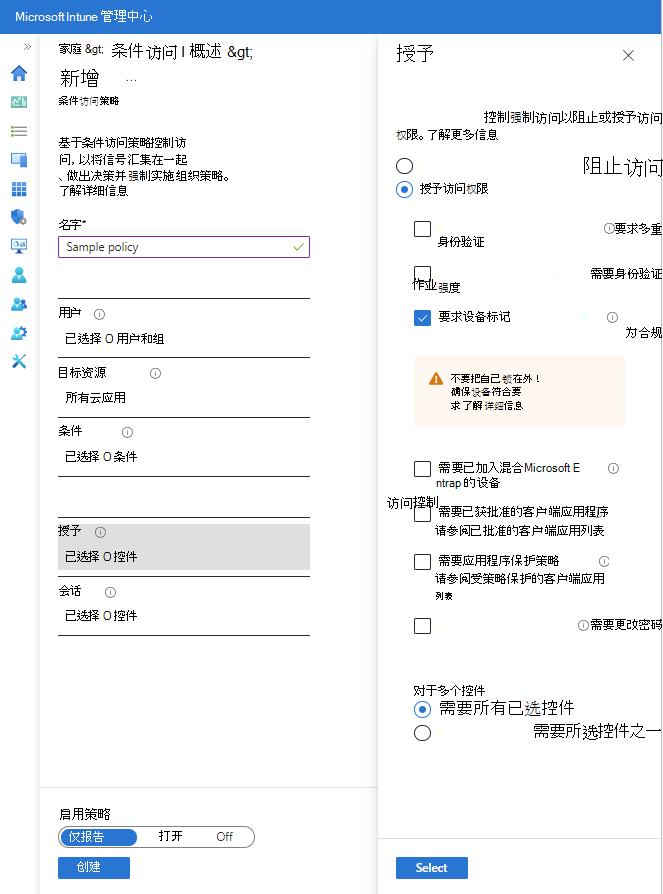Open the Tenant administration gear icon
The image size is (663, 894).
point(19,332)
